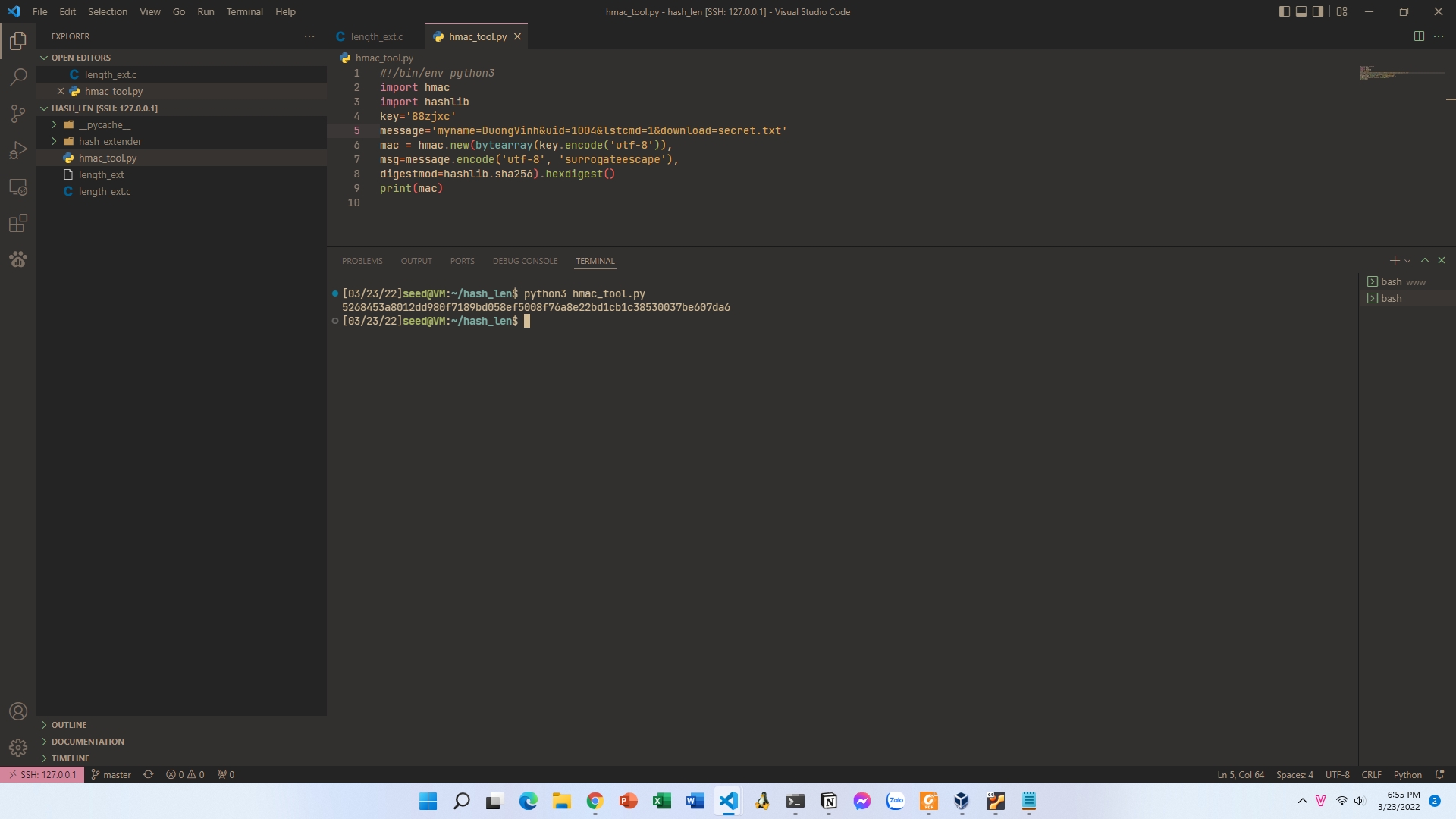1456x819 pixels.
Task: Toggle the bottom panel layout button
Action: 1301,11
